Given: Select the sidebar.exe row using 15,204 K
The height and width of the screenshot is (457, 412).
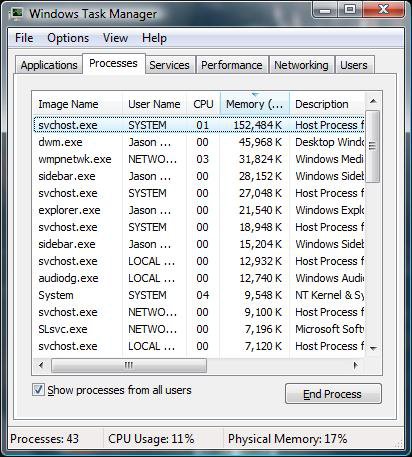Looking at the screenshot, I should [199, 244].
